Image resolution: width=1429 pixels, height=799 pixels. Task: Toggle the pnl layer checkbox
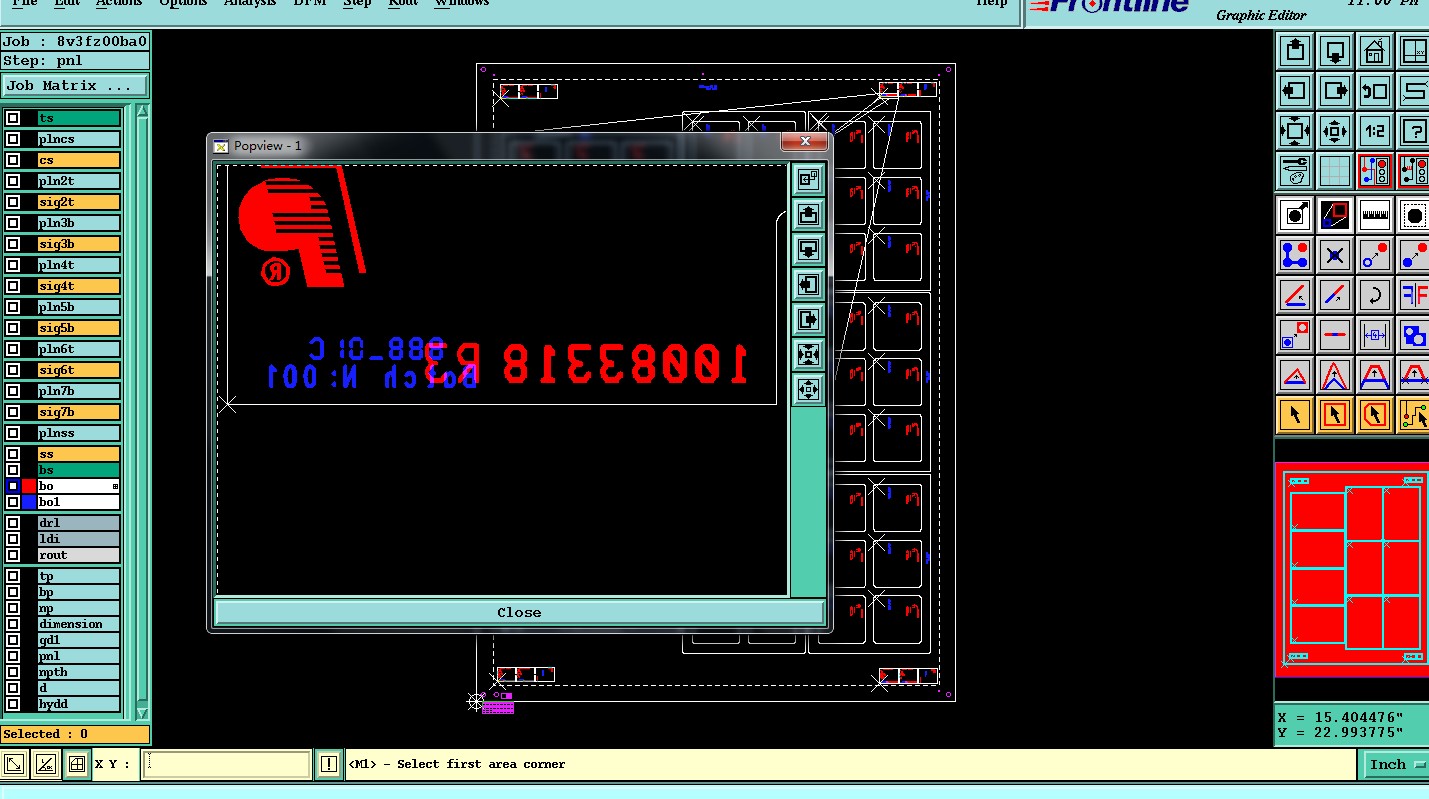[13, 656]
